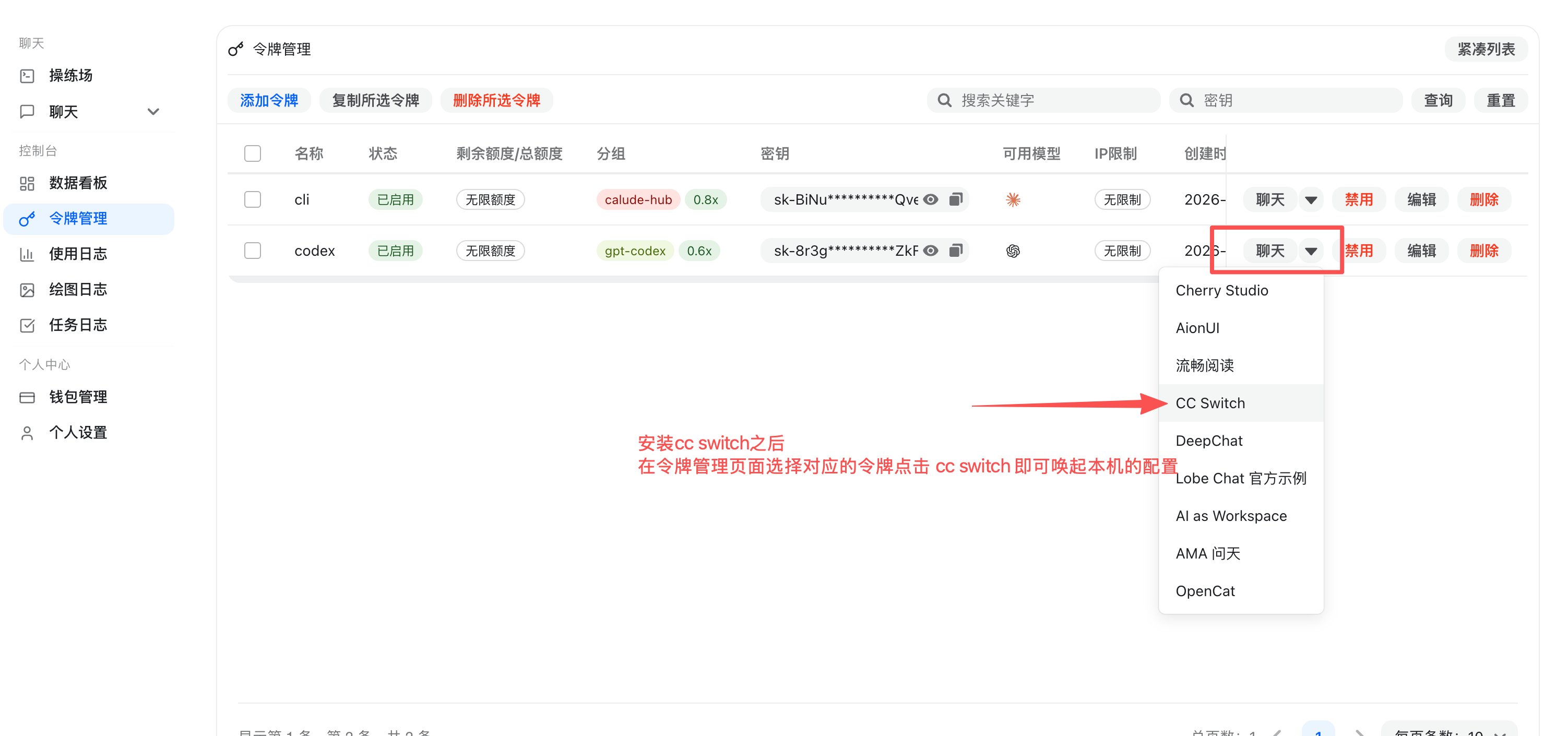Tick the select-all checkbox in table header
Image resolution: width=1568 pixels, height=736 pixels.
coord(253,153)
